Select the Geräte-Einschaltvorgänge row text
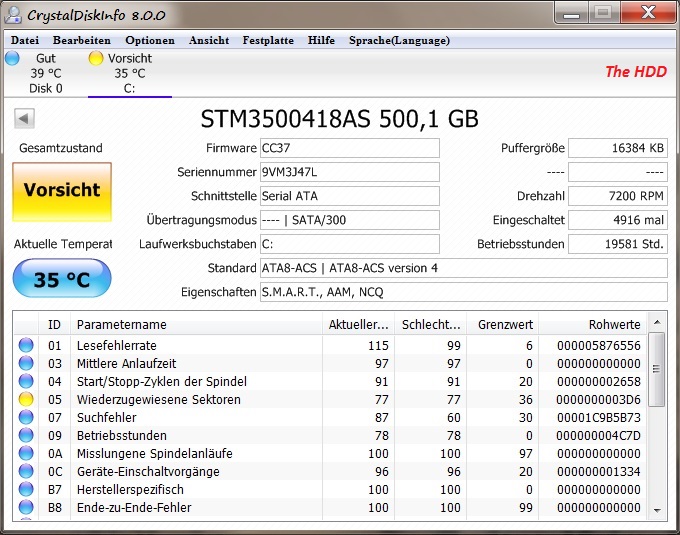The height and width of the screenshot is (535, 680). 148,471
